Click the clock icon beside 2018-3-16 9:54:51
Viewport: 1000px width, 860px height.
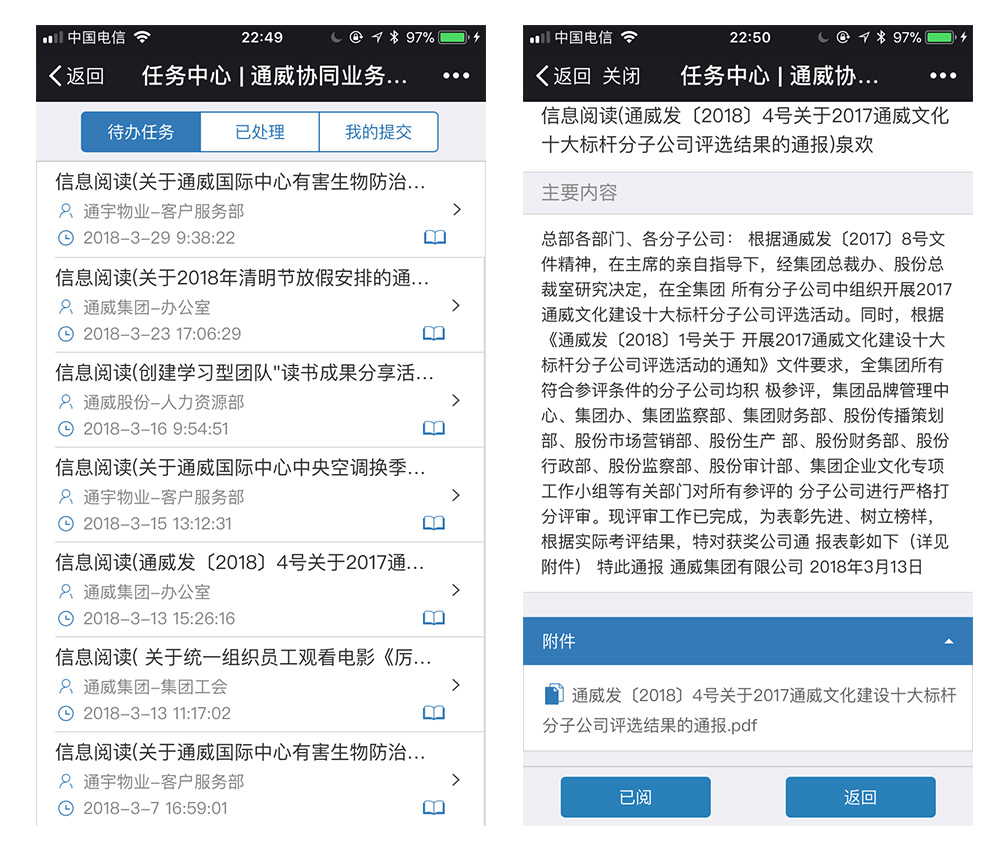(66, 429)
